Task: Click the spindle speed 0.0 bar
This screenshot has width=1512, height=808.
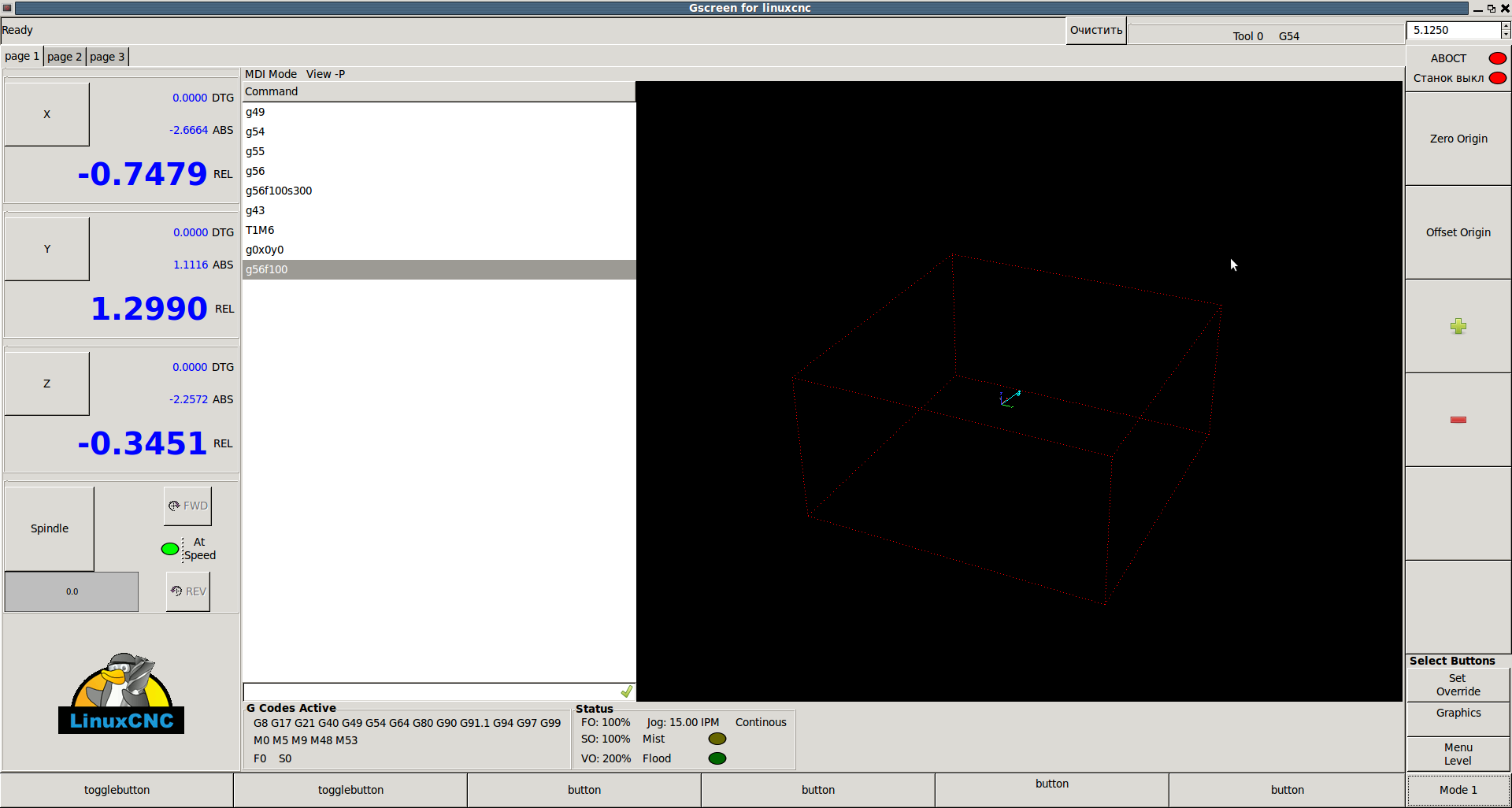Action: click(72, 591)
